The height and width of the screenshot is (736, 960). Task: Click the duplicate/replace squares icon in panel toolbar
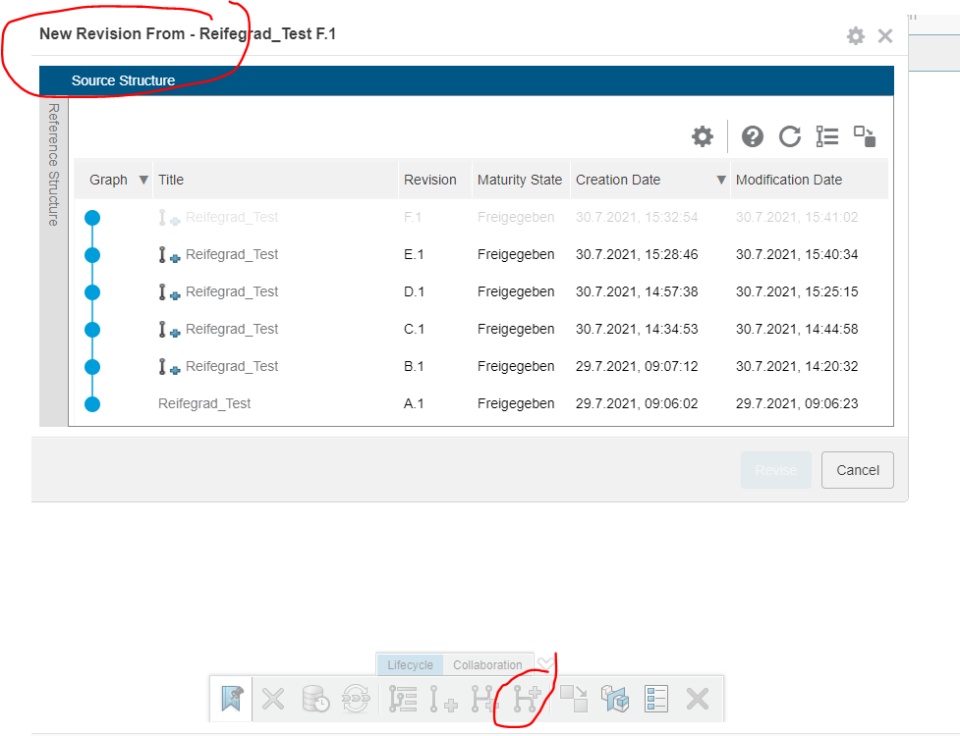864,136
